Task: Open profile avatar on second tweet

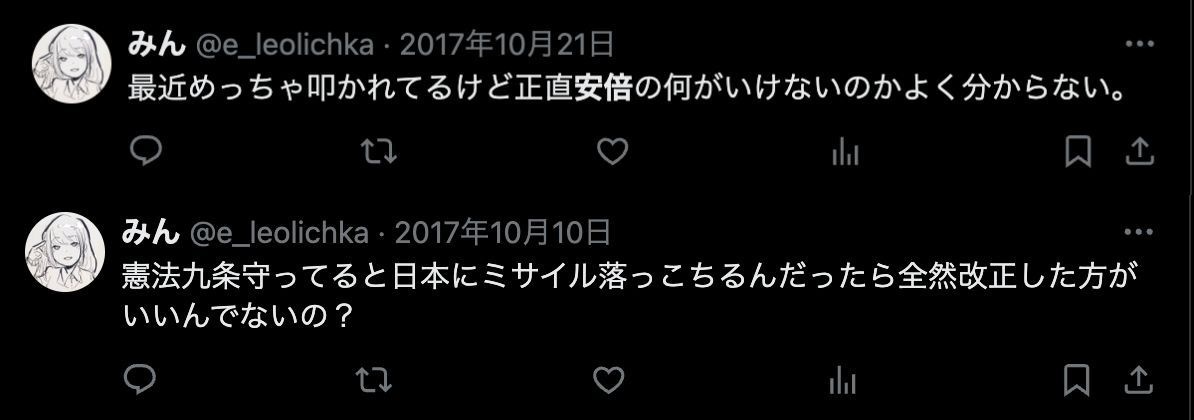Action: pyautogui.click(x=65, y=252)
